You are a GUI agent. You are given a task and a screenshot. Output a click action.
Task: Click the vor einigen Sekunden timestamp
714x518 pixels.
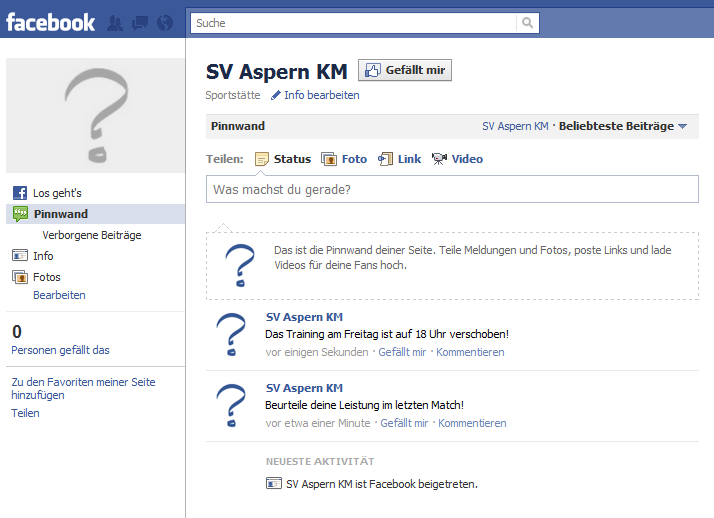point(317,352)
